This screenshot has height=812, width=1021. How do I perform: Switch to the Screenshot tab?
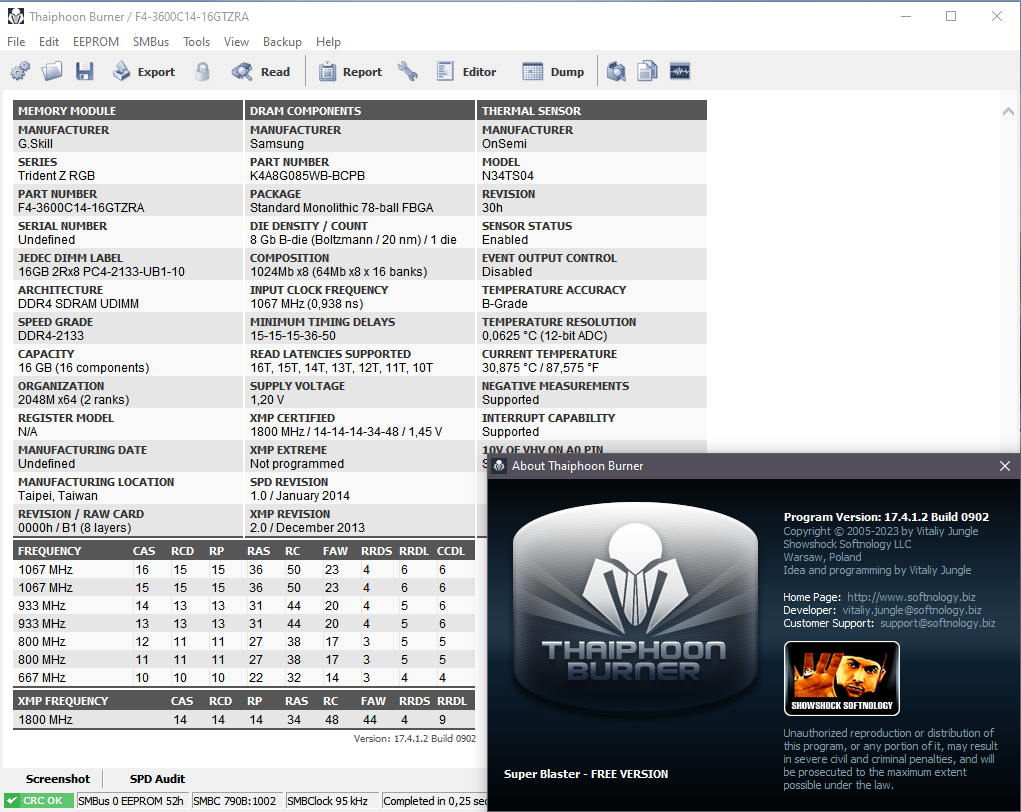pos(58,779)
